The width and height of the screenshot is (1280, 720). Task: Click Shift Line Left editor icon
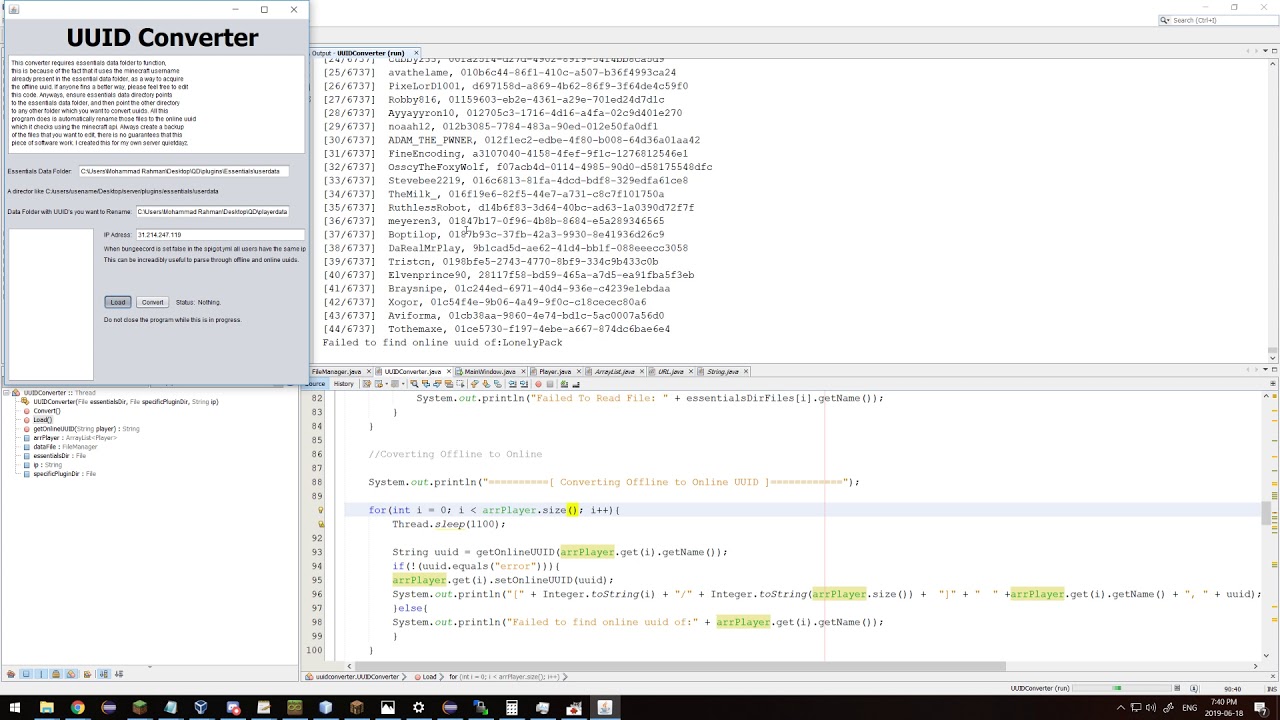(x=512, y=384)
